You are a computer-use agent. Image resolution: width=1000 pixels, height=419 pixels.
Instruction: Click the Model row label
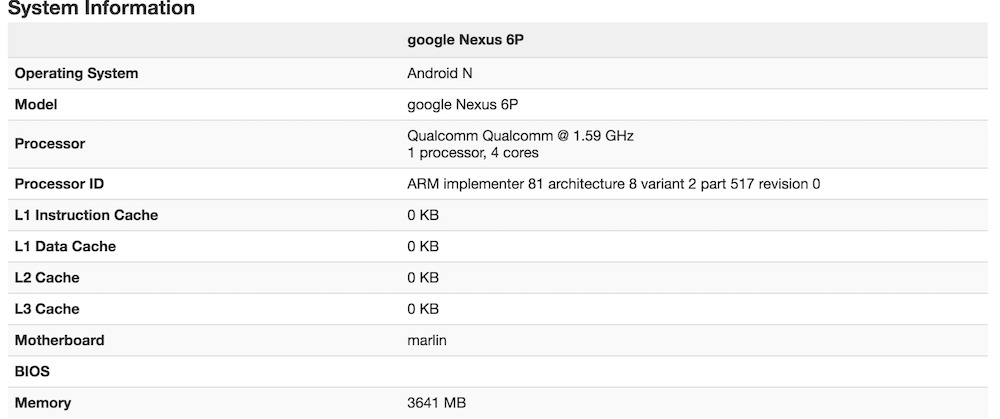pos(36,104)
